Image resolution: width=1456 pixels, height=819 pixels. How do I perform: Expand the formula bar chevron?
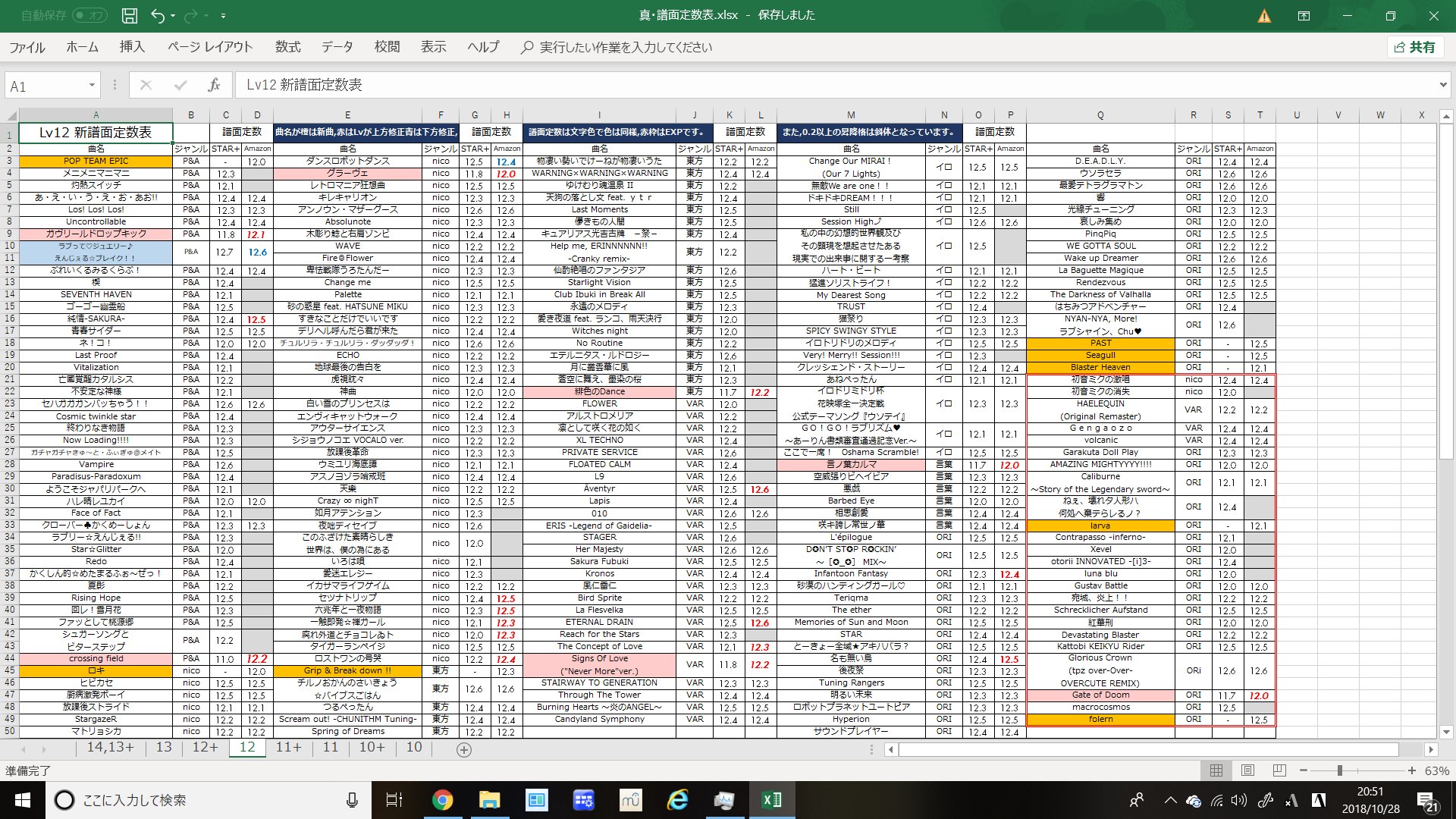pyautogui.click(x=1442, y=85)
